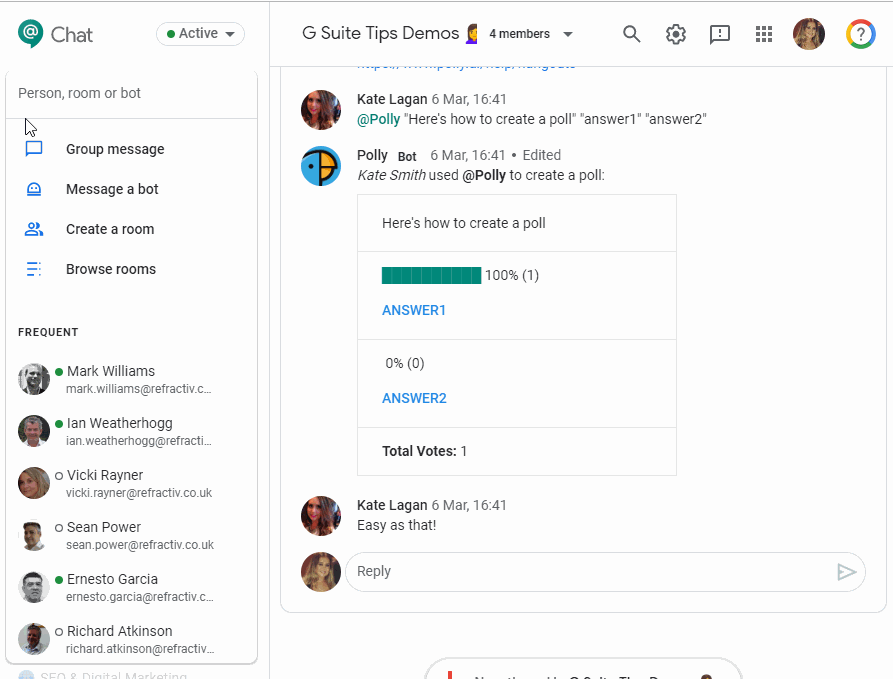Open search in the room
The width and height of the screenshot is (893, 679).
click(631, 33)
